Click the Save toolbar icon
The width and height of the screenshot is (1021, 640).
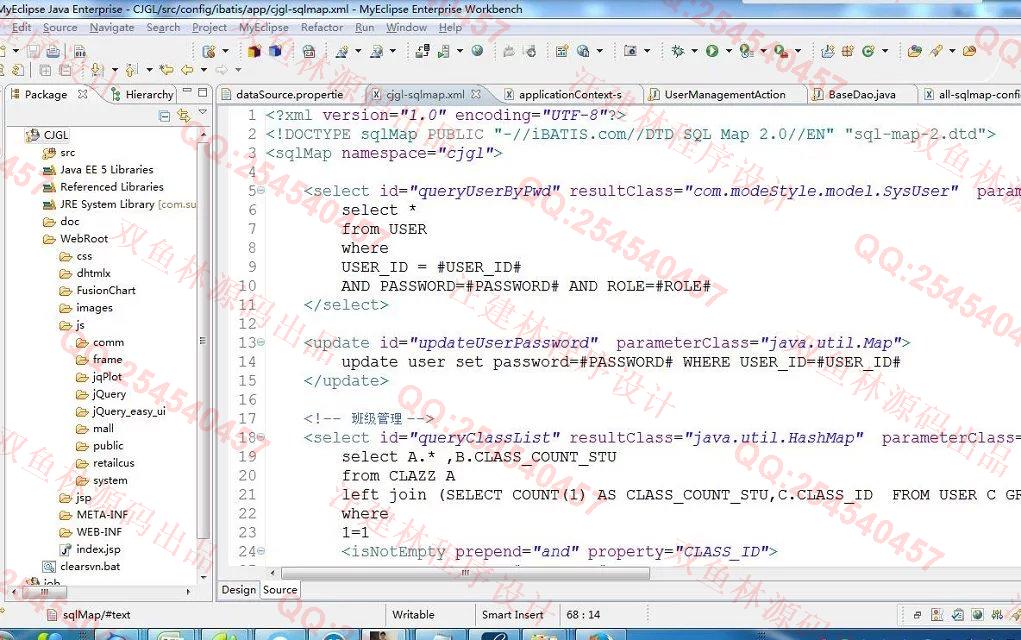[35, 51]
